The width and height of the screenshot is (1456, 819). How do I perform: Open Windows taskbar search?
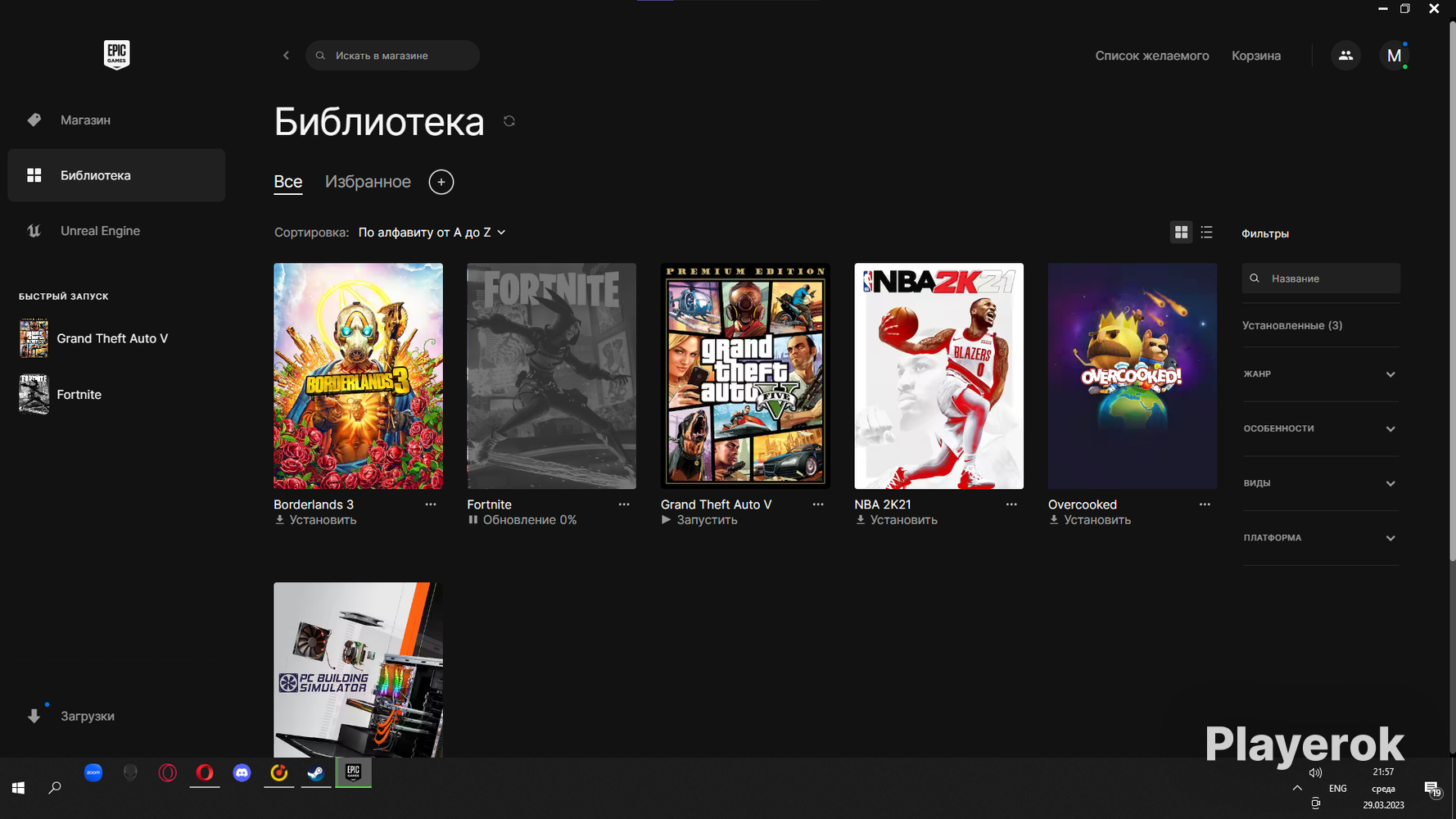55,788
